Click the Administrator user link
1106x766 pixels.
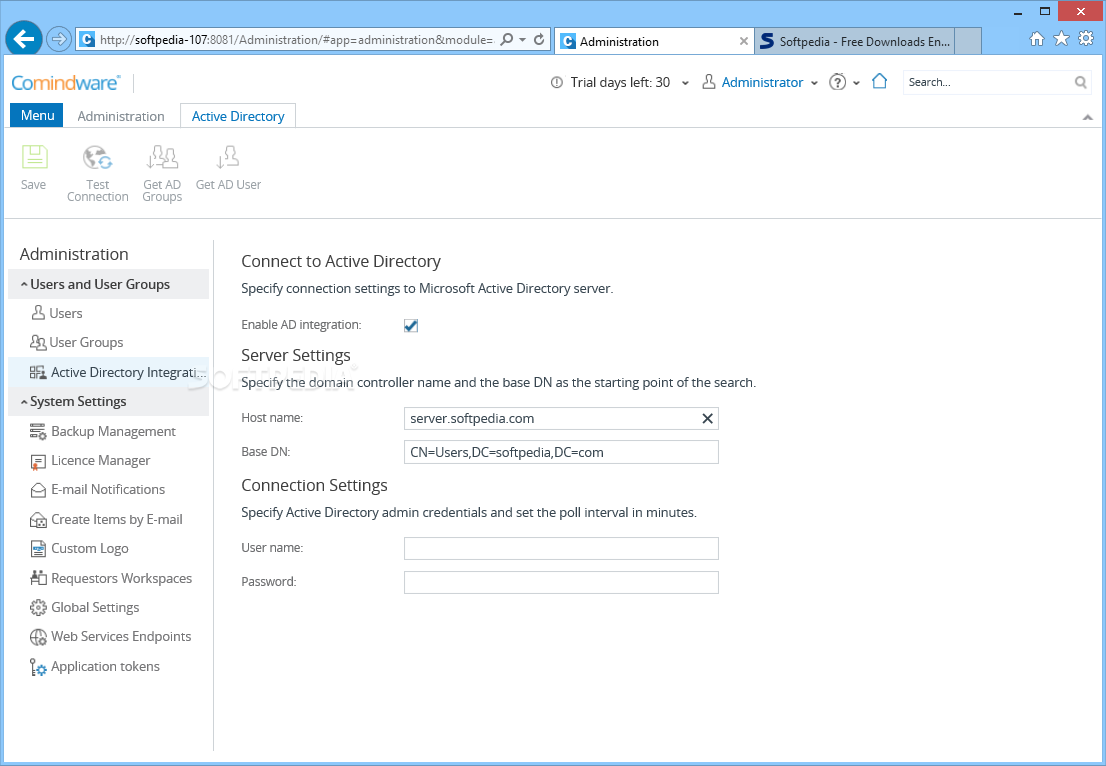[x=762, y=83]
